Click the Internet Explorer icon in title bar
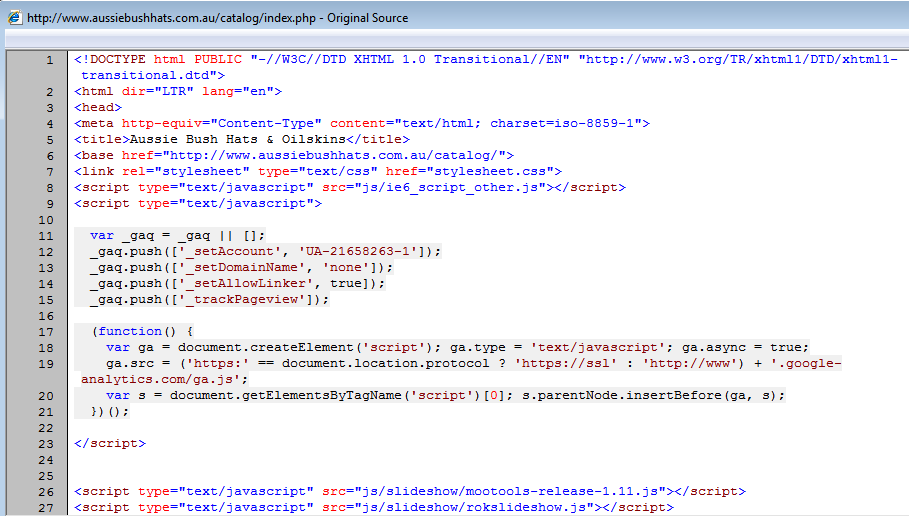909x516 pixels. pyautogui.click(x=14, y=18)
